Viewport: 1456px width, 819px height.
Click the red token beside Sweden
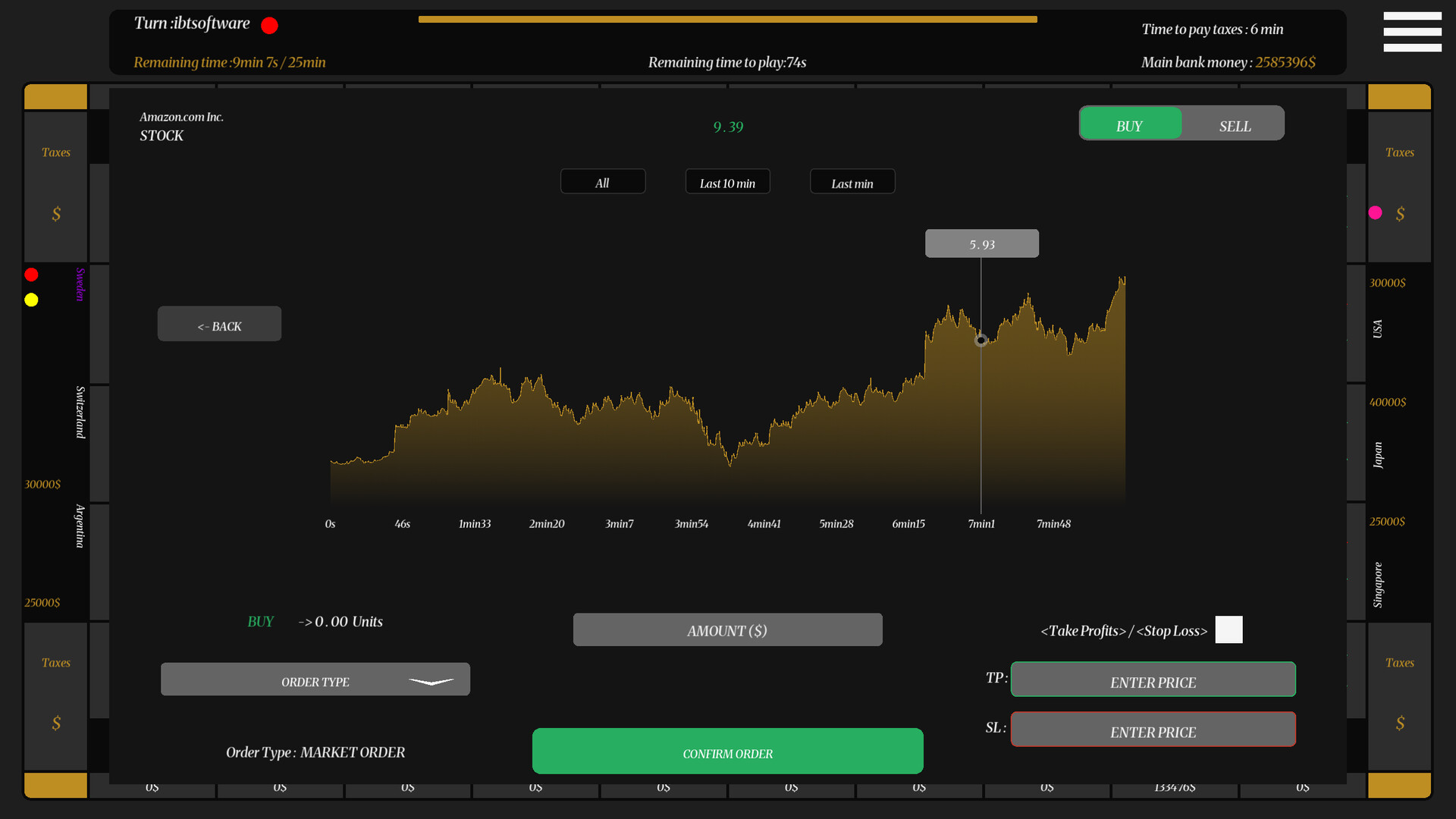31,275
